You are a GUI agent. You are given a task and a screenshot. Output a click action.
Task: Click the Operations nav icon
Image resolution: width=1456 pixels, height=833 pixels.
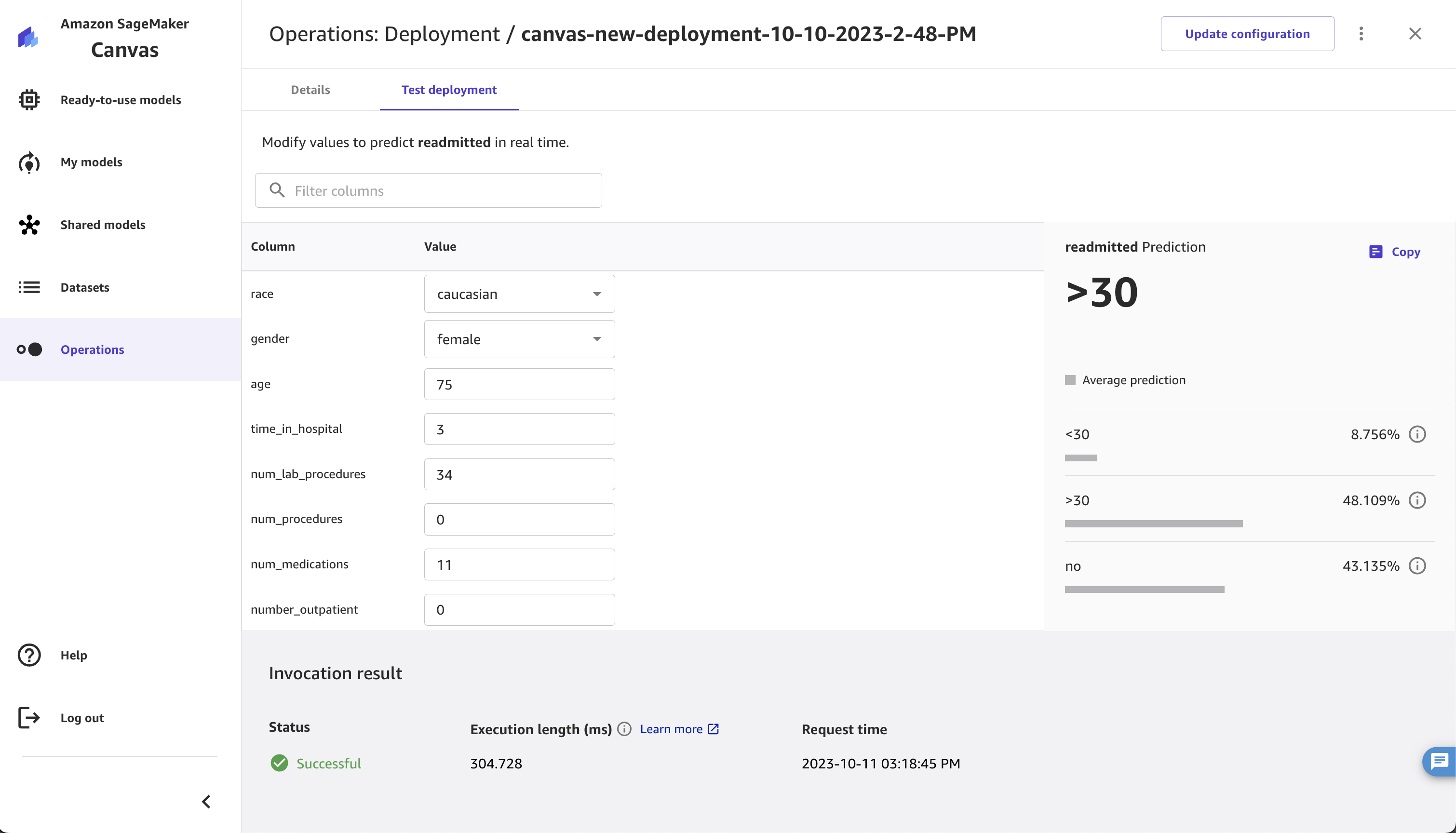(30, 350)
